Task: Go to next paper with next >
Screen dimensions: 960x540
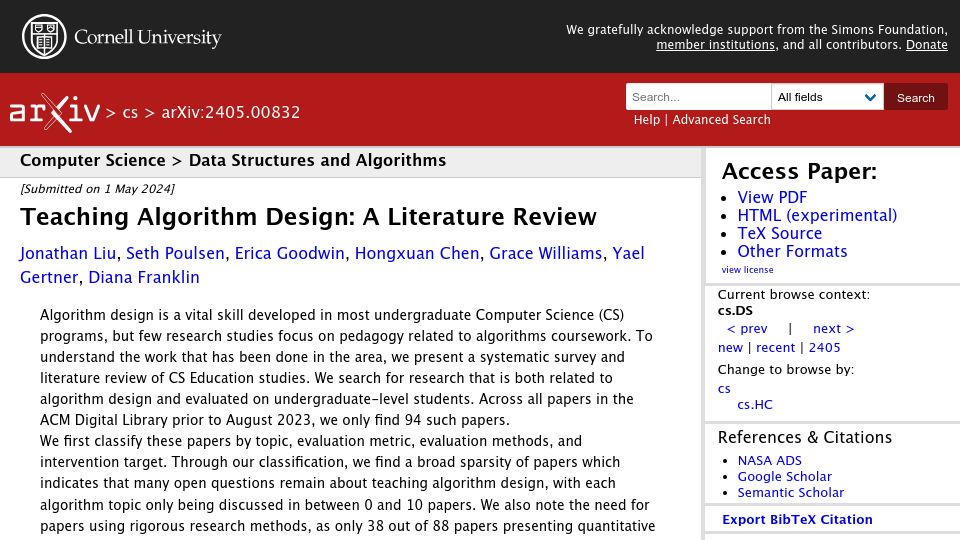Action: coord(833,329)
